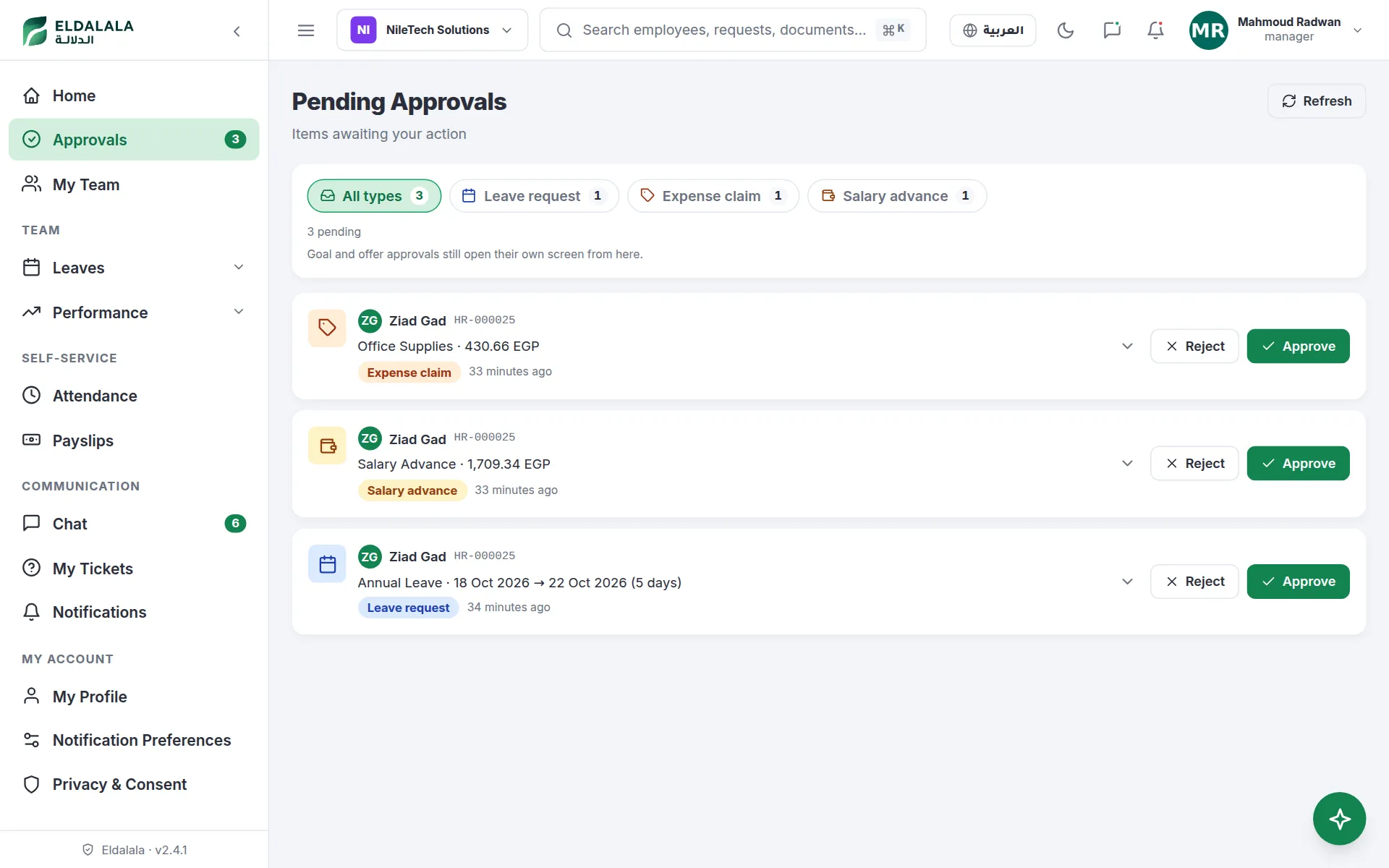Open Payslips page
1389x868 pixels.
[134, 441]
